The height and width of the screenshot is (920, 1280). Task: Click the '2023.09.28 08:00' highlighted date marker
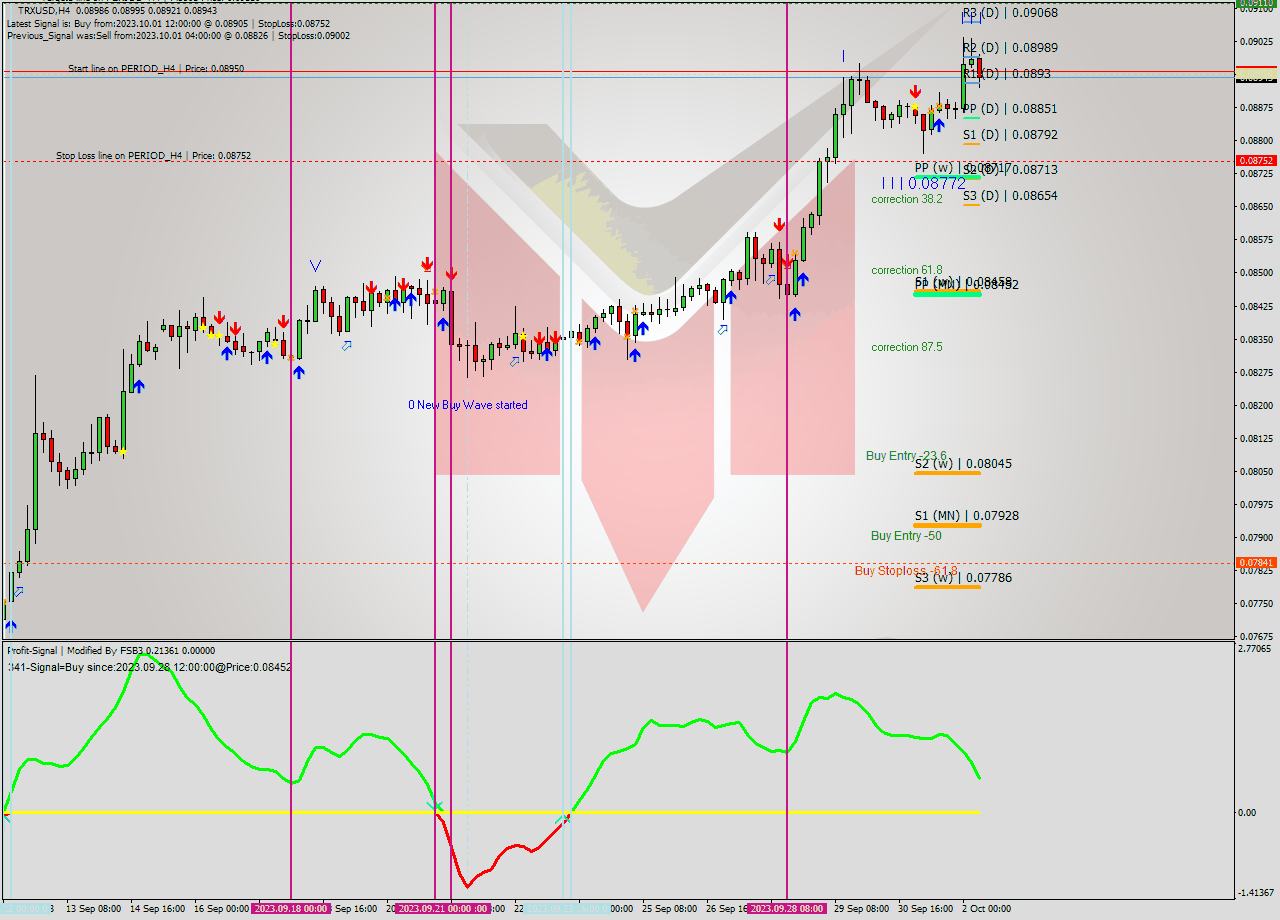787,910
